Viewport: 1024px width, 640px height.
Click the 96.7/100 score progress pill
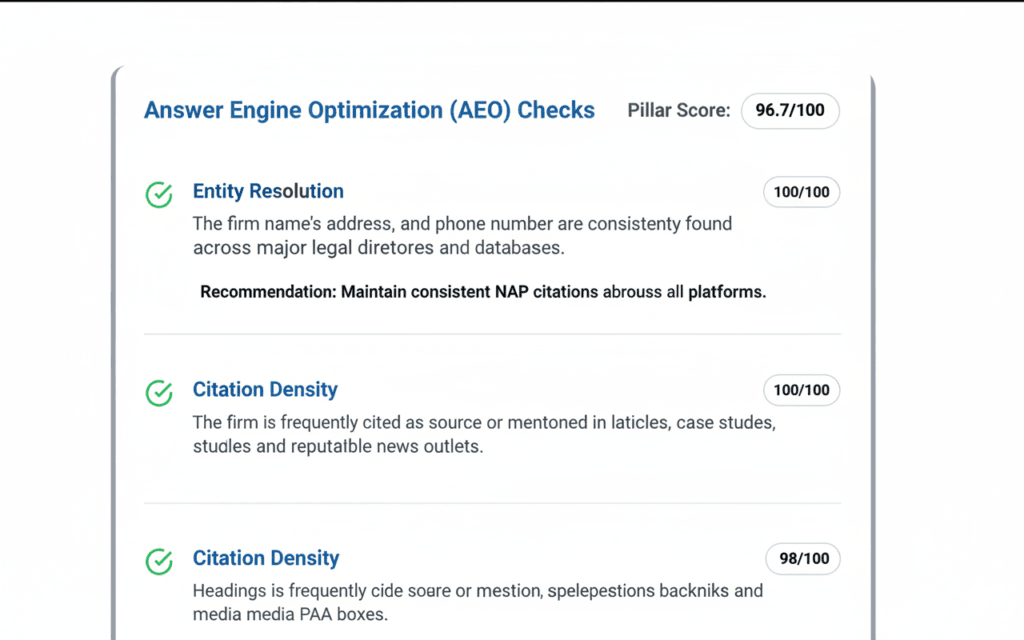pyautogui.click(x=790, y=111)
